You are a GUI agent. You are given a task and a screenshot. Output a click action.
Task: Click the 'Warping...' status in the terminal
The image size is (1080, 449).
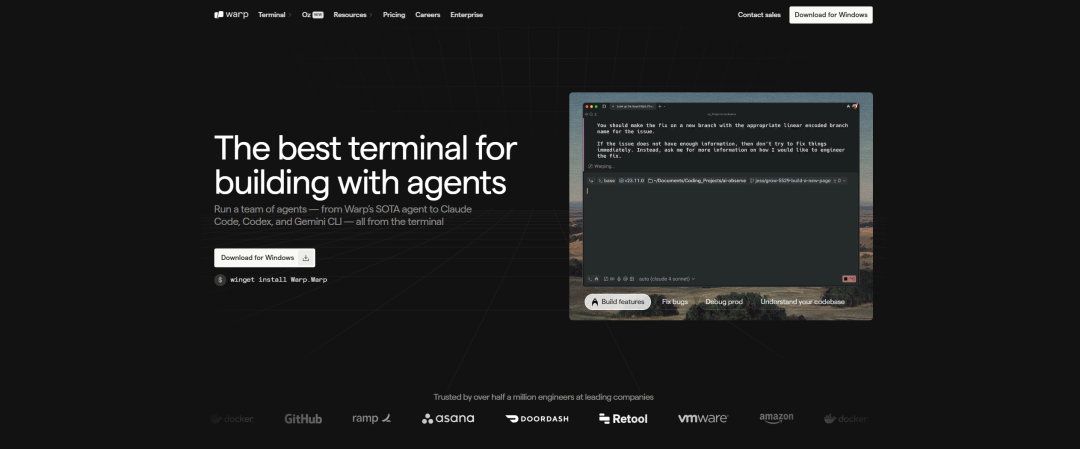coord(601,166)
